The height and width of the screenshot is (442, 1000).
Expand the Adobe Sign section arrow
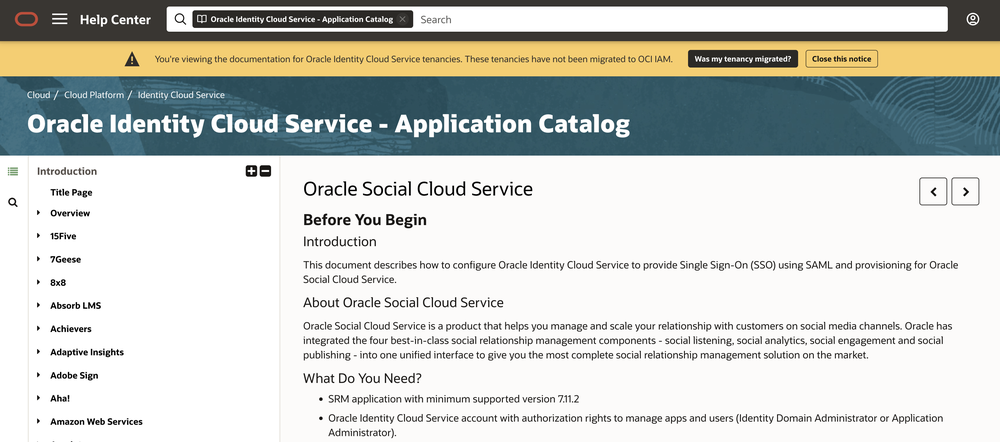[39, 375]
